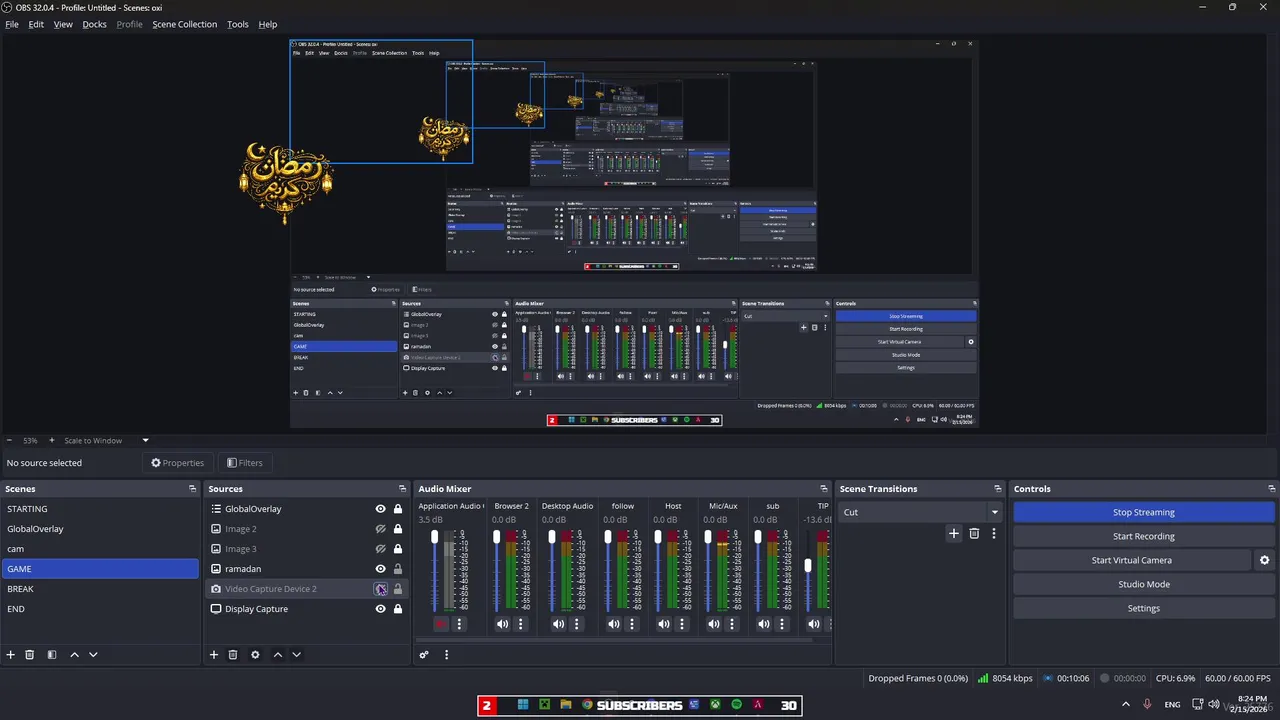The height and width of the screenshot is (720, 1280).
Task: Unlock the GlobalOverlay source lock
Action: (x=398, y=509)
